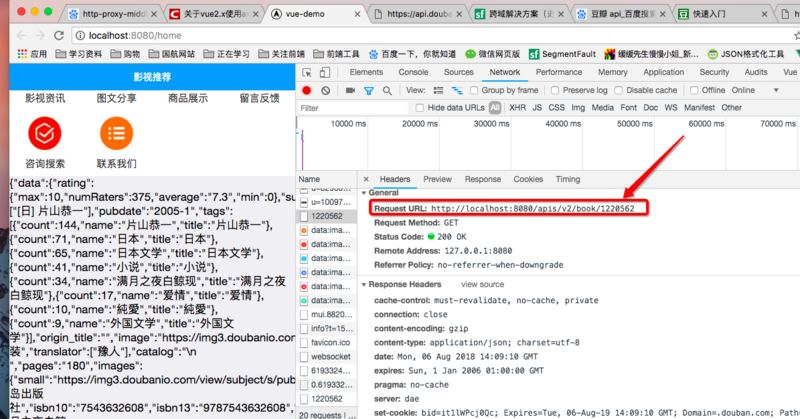Toggle the inspect element picker icon
The height and width of the screenshot is (419, 800).
click(x=307, y=72)
